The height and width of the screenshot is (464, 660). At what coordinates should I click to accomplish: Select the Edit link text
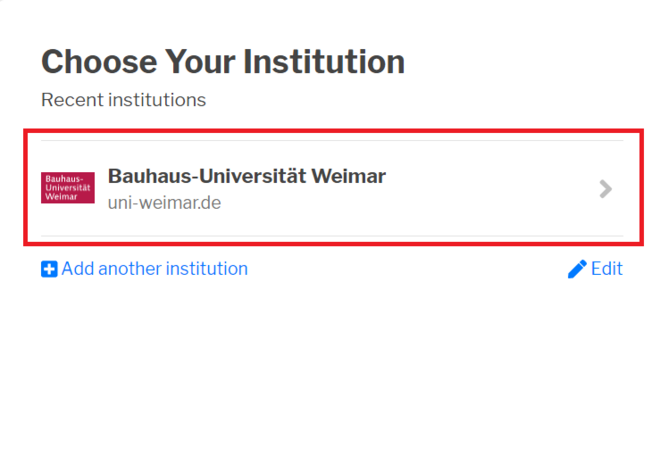607,269
